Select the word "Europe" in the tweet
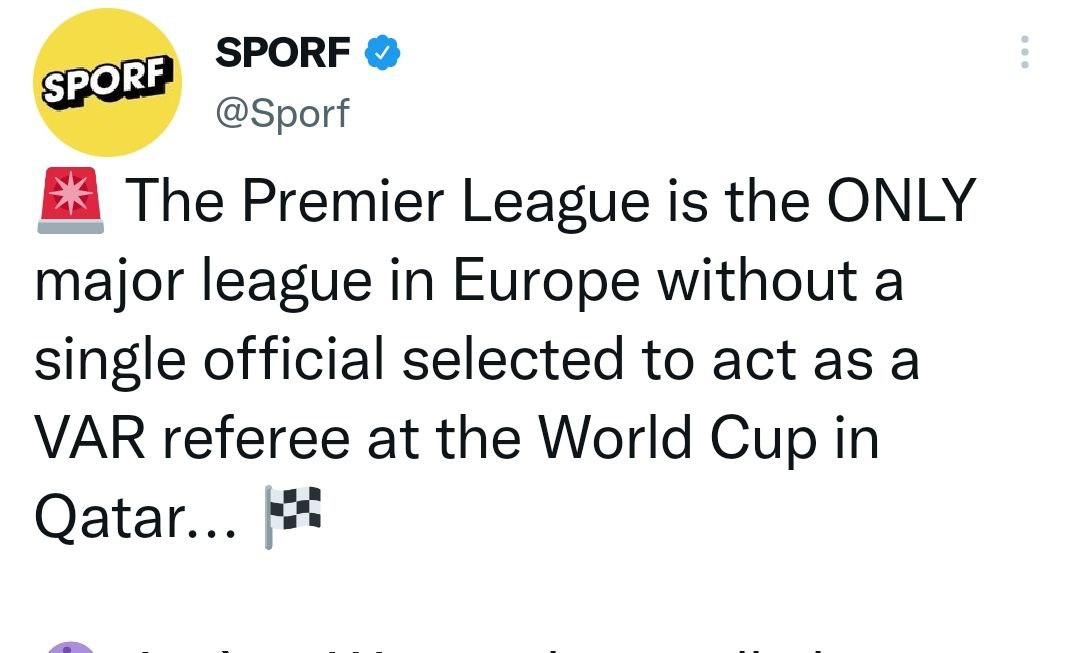 546,281
